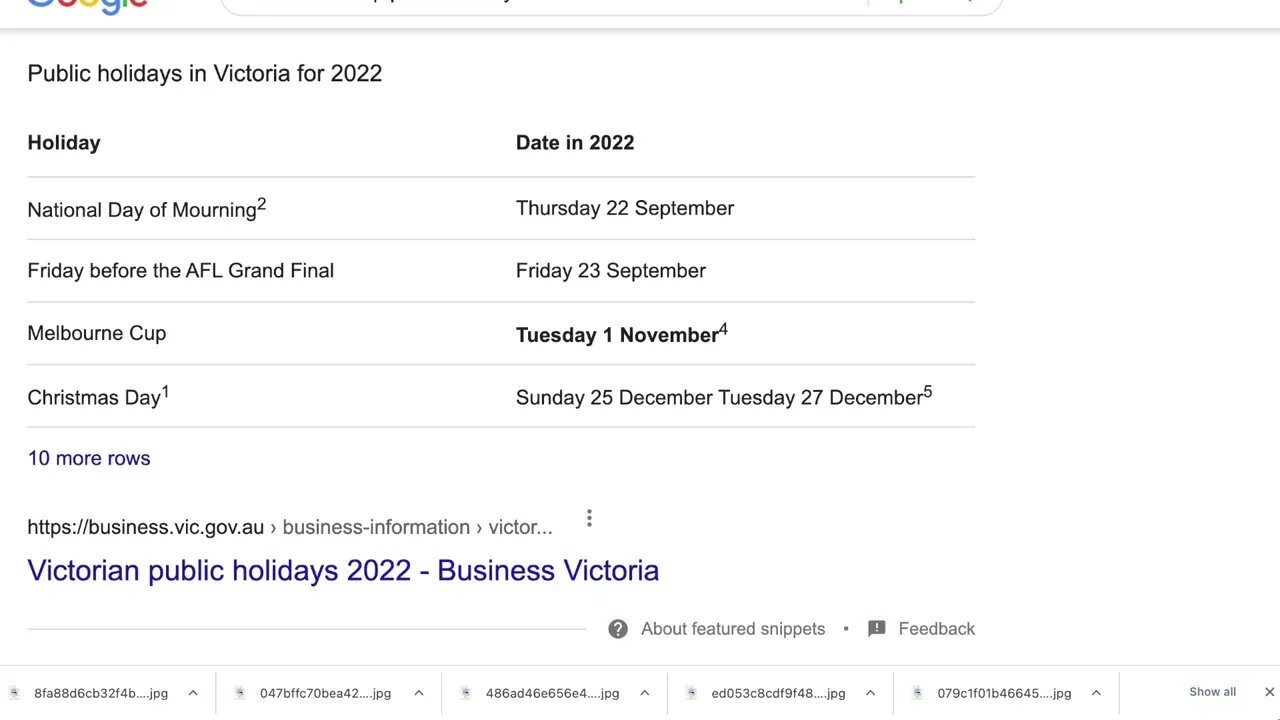
Task: Click the Feedback flag icon
Action: tap(877, 629)
